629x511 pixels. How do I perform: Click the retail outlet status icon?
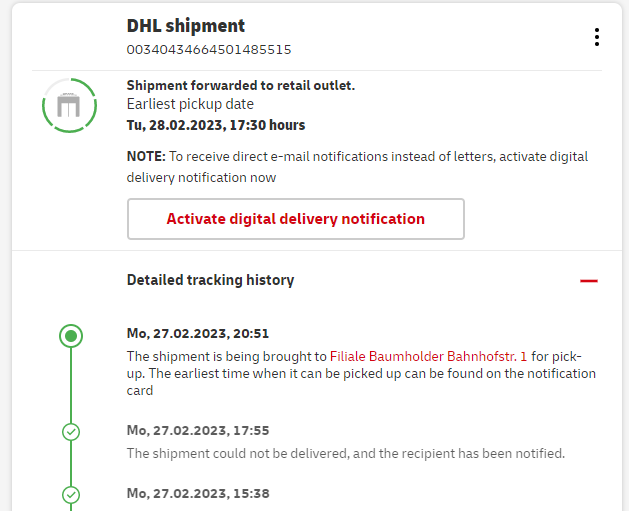(69, 105)
